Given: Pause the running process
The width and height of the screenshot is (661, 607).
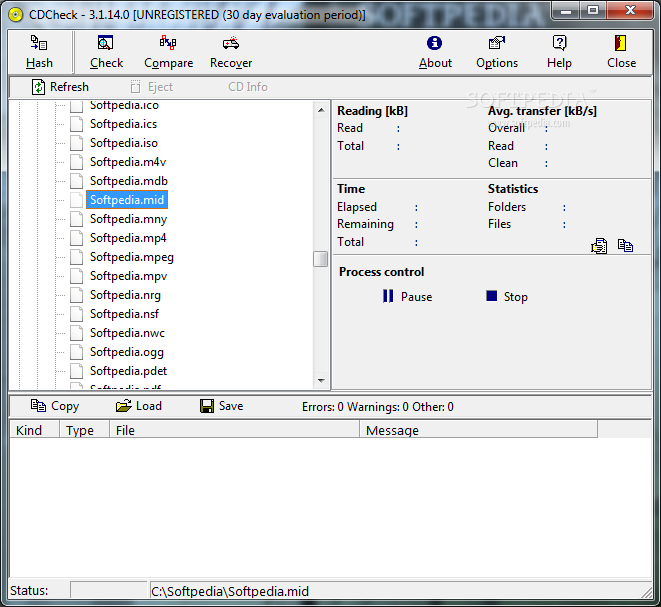Looking at the screenshot, I should 408,296.
